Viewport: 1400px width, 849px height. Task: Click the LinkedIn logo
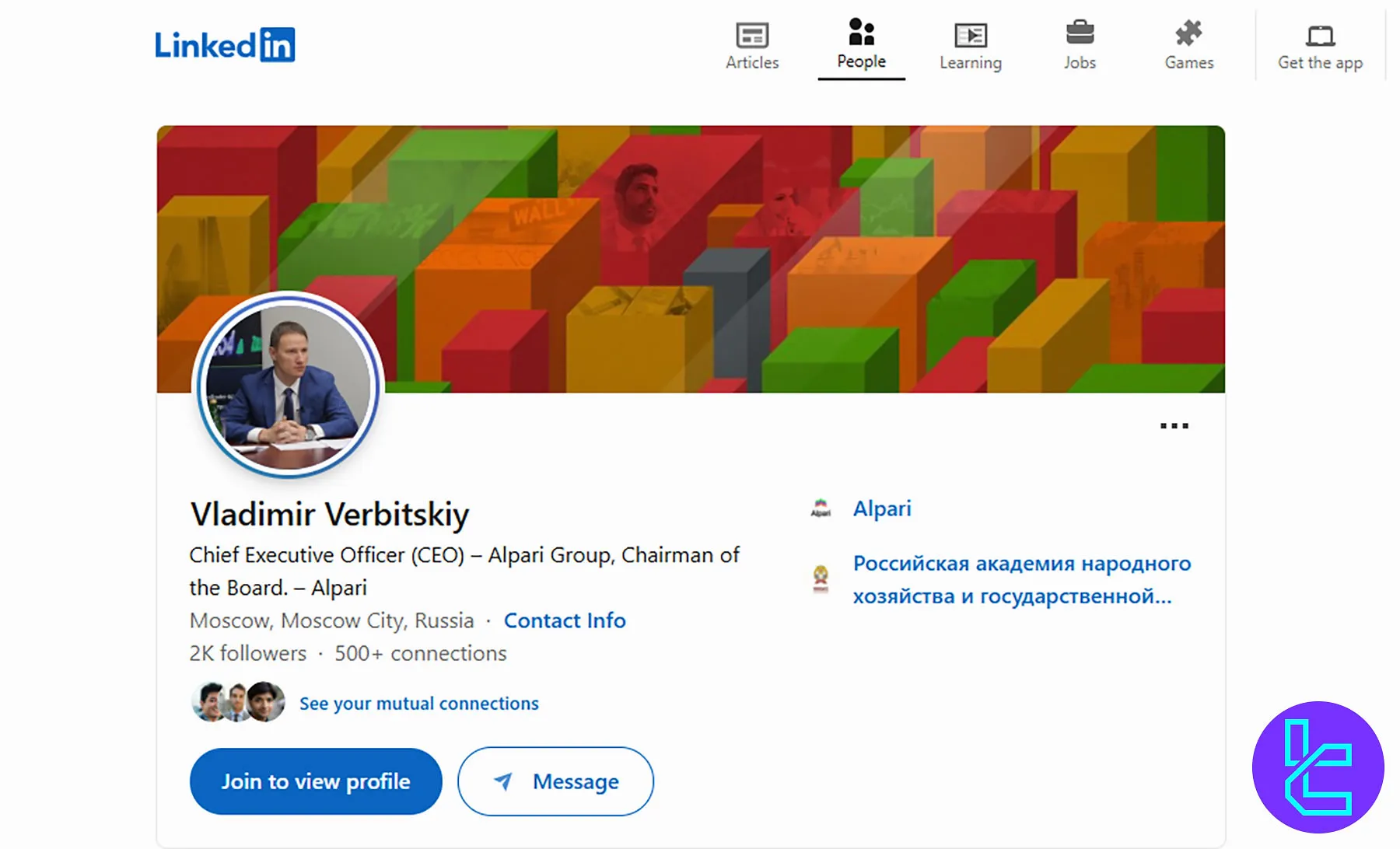(224, 45)
